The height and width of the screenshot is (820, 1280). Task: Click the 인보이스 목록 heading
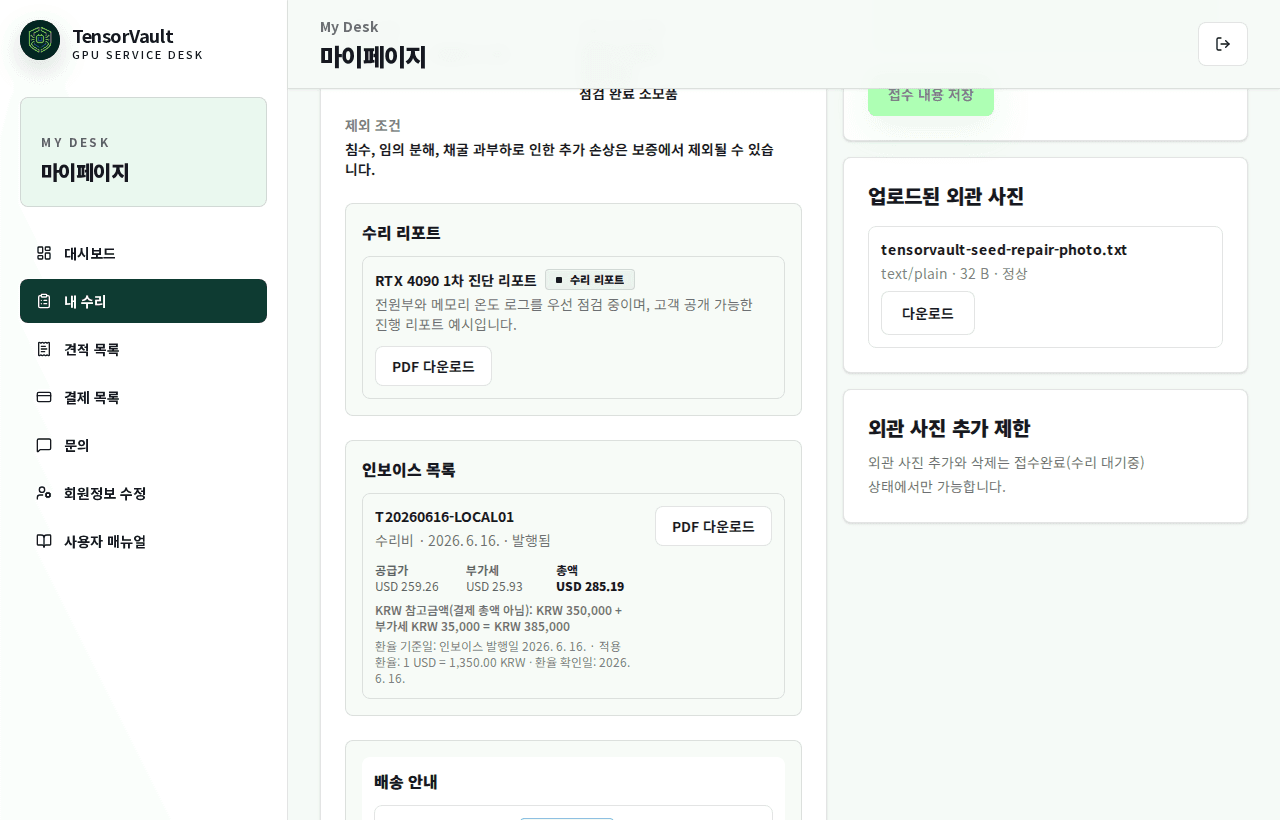tap(409, 470)
